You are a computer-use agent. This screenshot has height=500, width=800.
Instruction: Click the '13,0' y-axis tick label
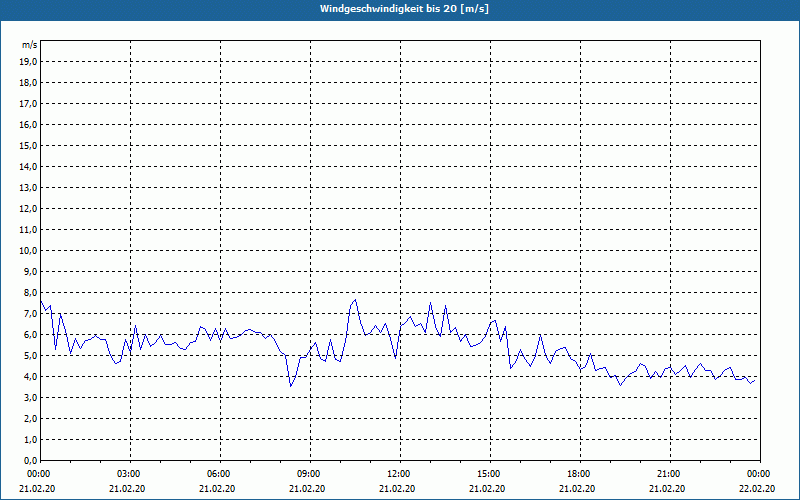29,188
